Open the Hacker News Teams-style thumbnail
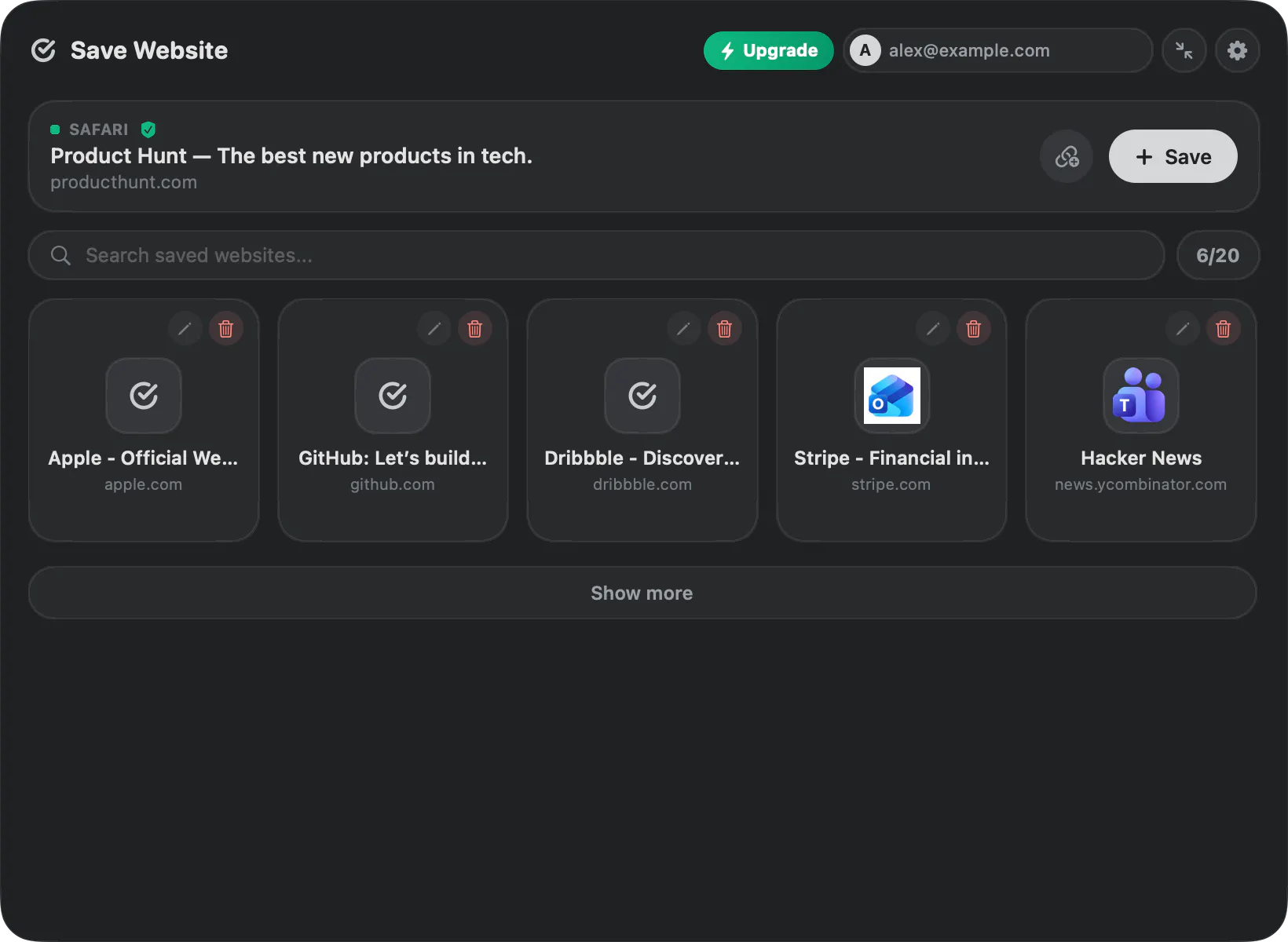The height and width of the screenshot is (942, 1288). coord(1141,396)
